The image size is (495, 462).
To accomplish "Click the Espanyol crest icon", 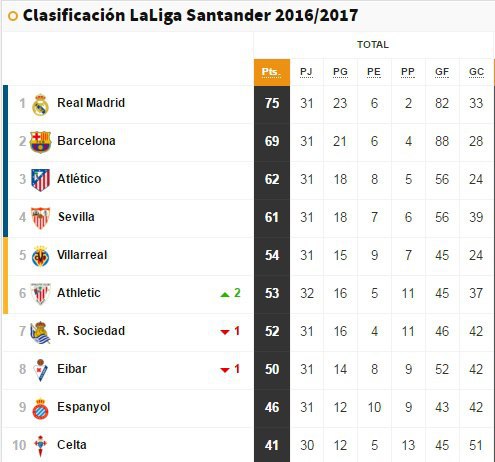I will click(40, 409).
